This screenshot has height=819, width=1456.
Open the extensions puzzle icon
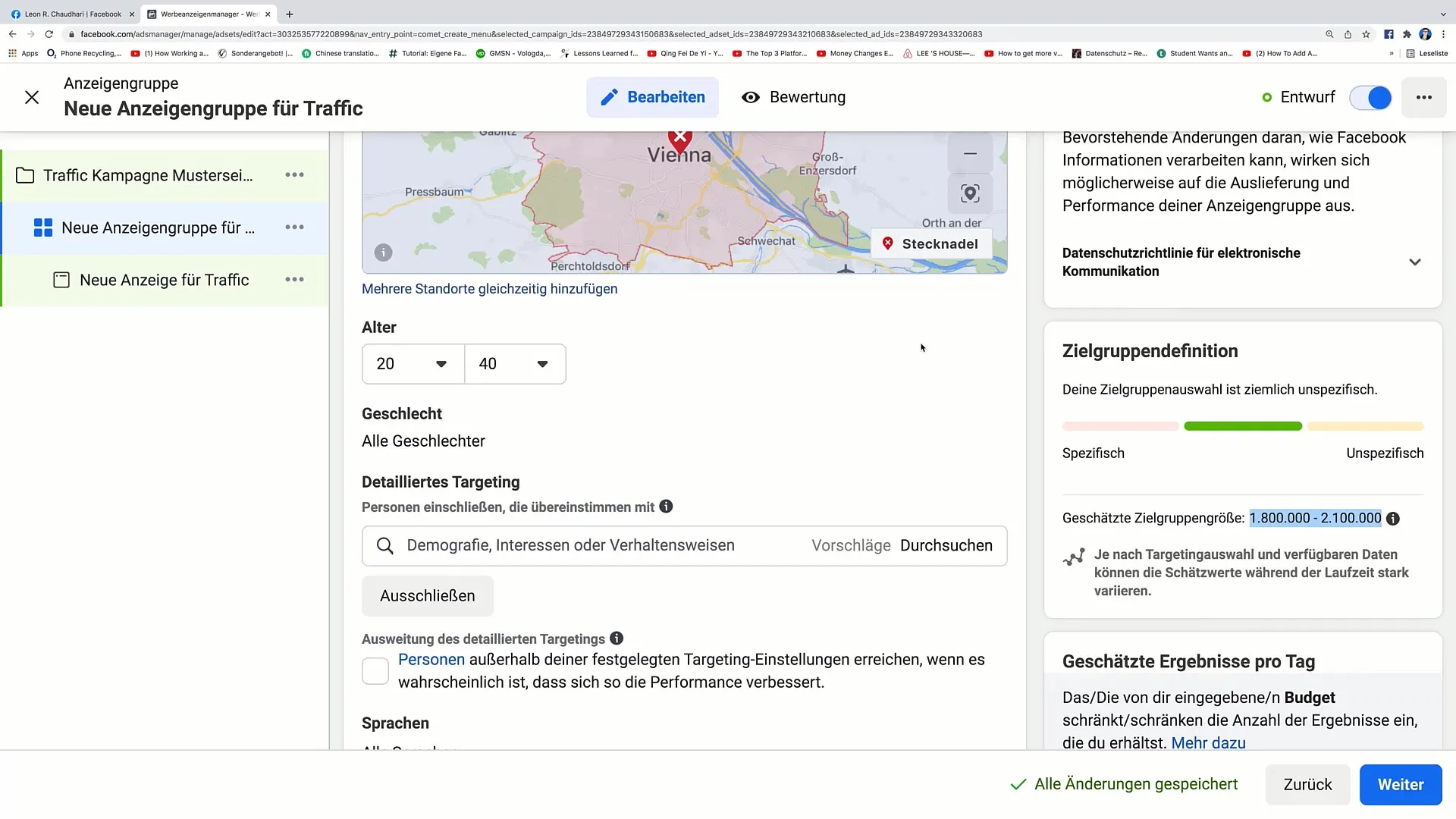pyautogui.click(x=1407, y=34)
